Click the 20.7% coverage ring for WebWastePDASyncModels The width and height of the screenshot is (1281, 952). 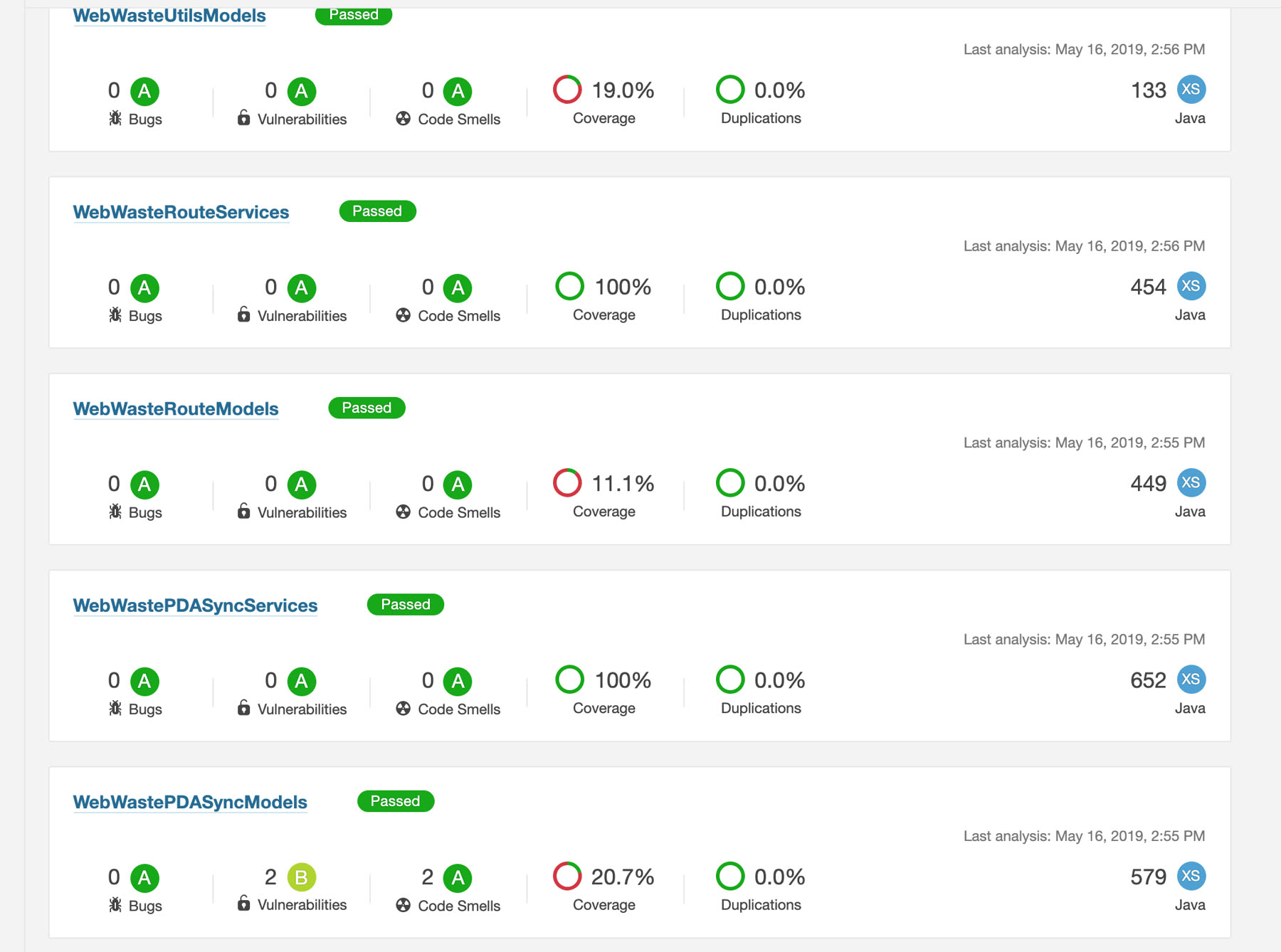click(x=567, y=876)
